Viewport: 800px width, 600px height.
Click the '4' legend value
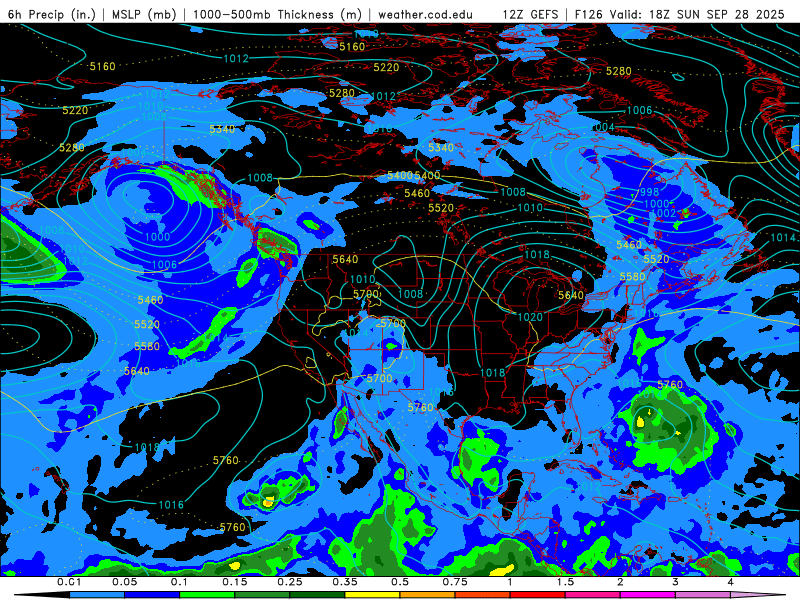coord(731,582)
